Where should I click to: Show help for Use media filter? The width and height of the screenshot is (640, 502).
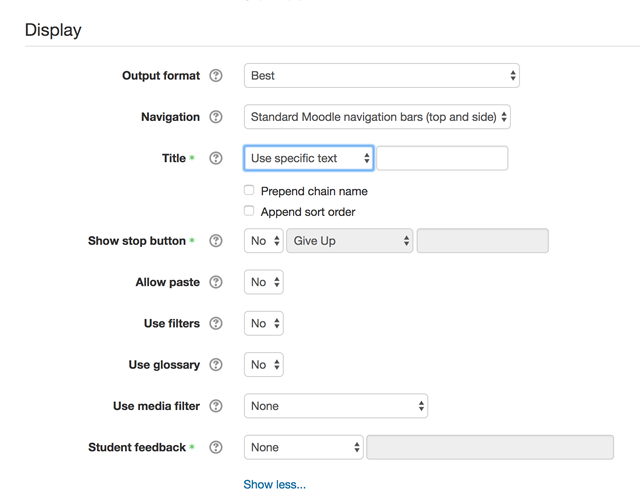pos(216,406)
